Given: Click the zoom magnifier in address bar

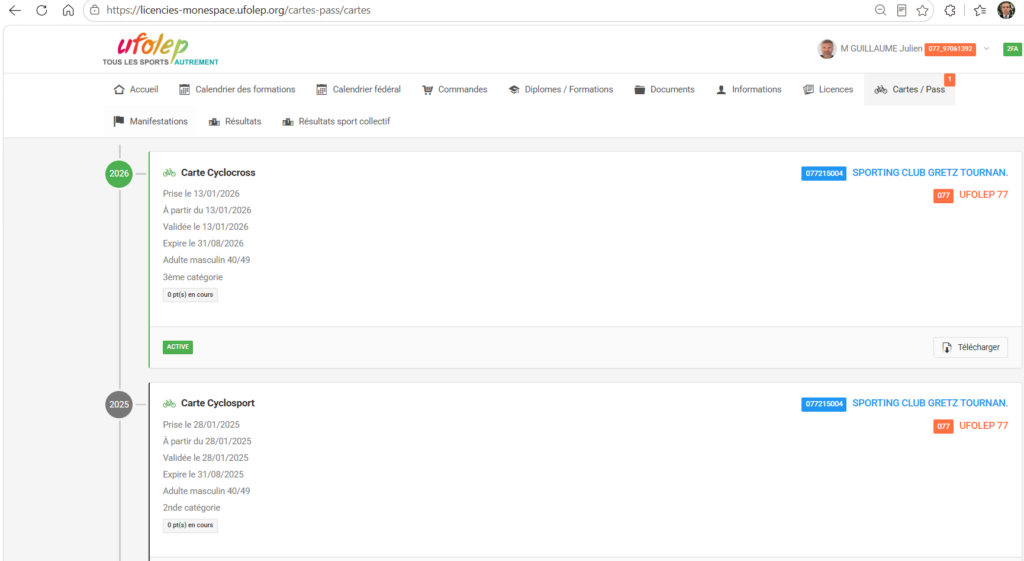Looking at the screenshot, I should pos(880,10).
